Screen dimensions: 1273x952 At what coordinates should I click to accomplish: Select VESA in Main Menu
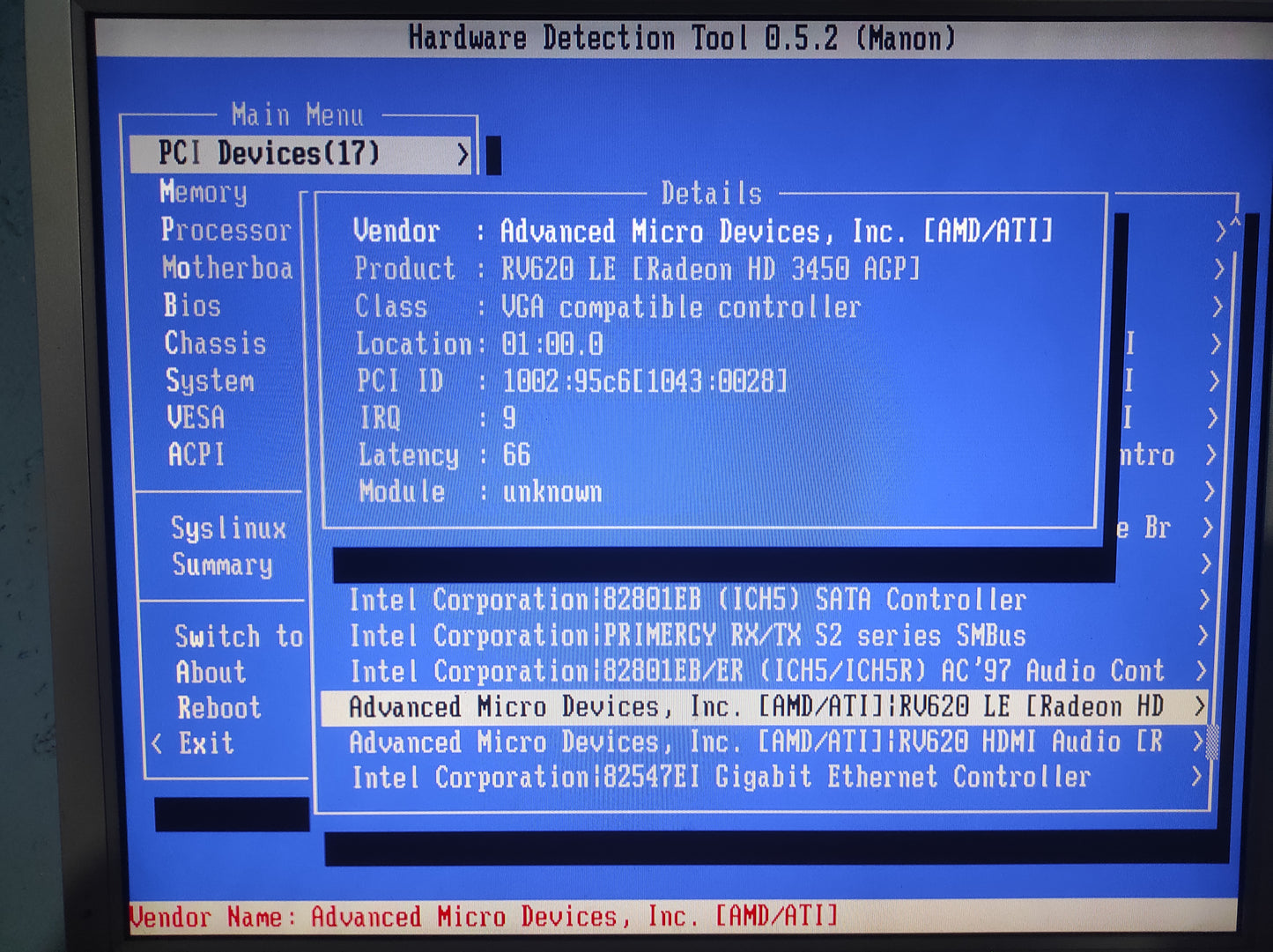tap(196, 417)
